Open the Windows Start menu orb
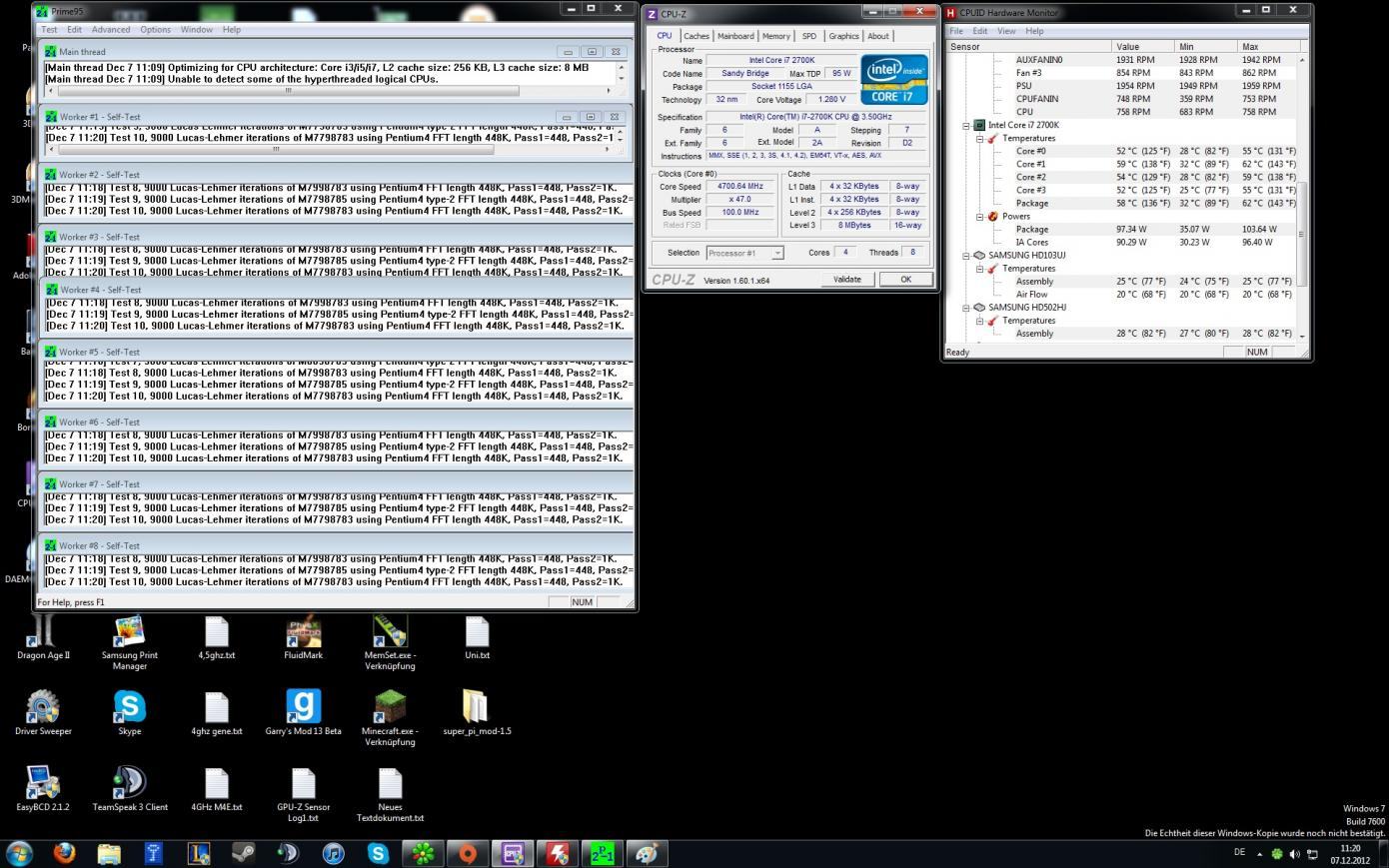Screen dimensions: 1389x868 pyautogui.click(x=19, y=853)
